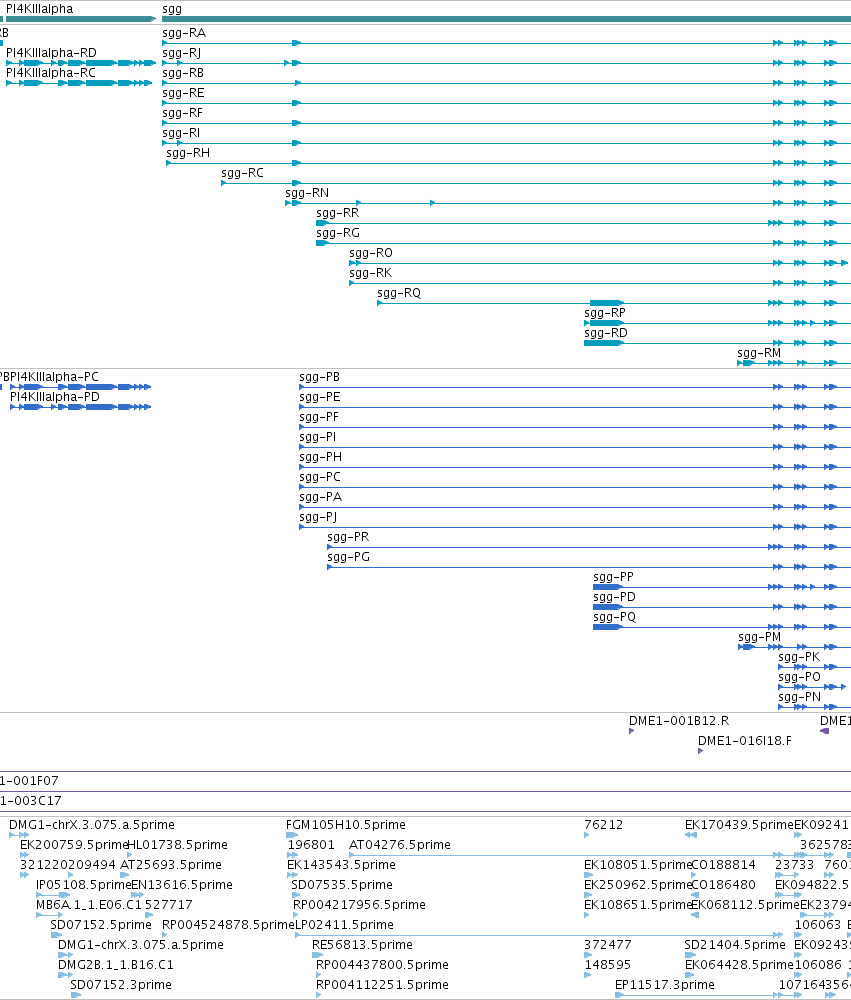
Task: Select transcript sgg-RF
Action: click(x=182, y=113)
